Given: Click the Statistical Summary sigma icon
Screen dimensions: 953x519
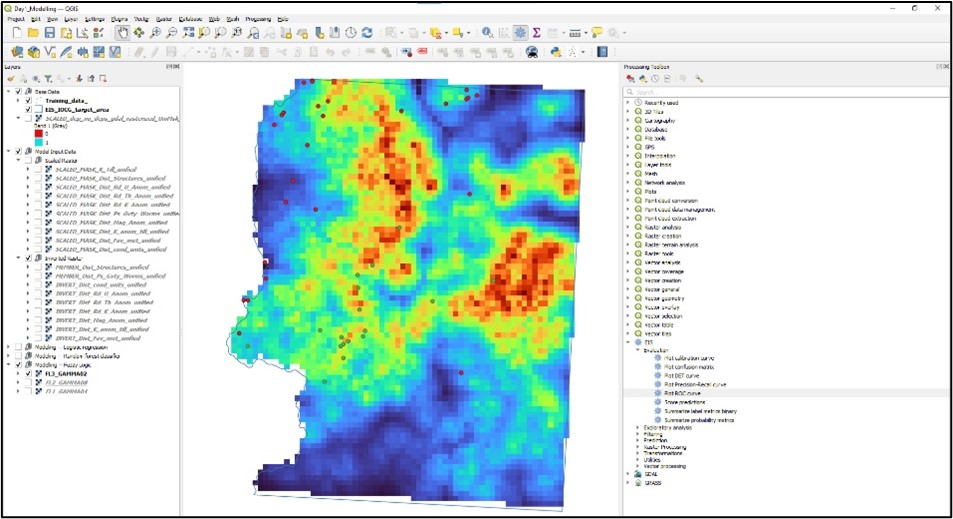Looking at the screenshot, I should click(x=537, y=33).
